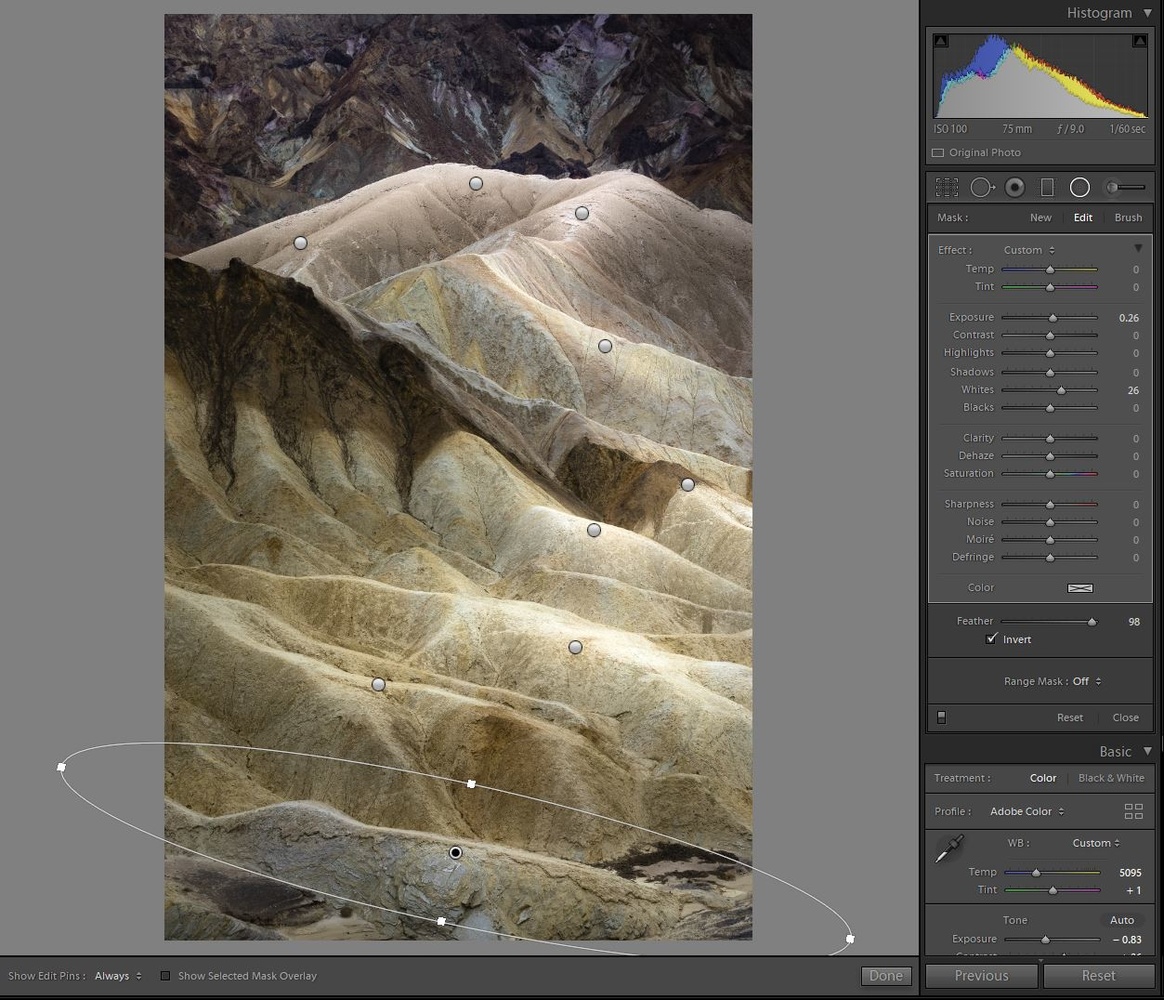
Task: Enable Show Selected Mask Overlay
Action: tap(166, 976)
